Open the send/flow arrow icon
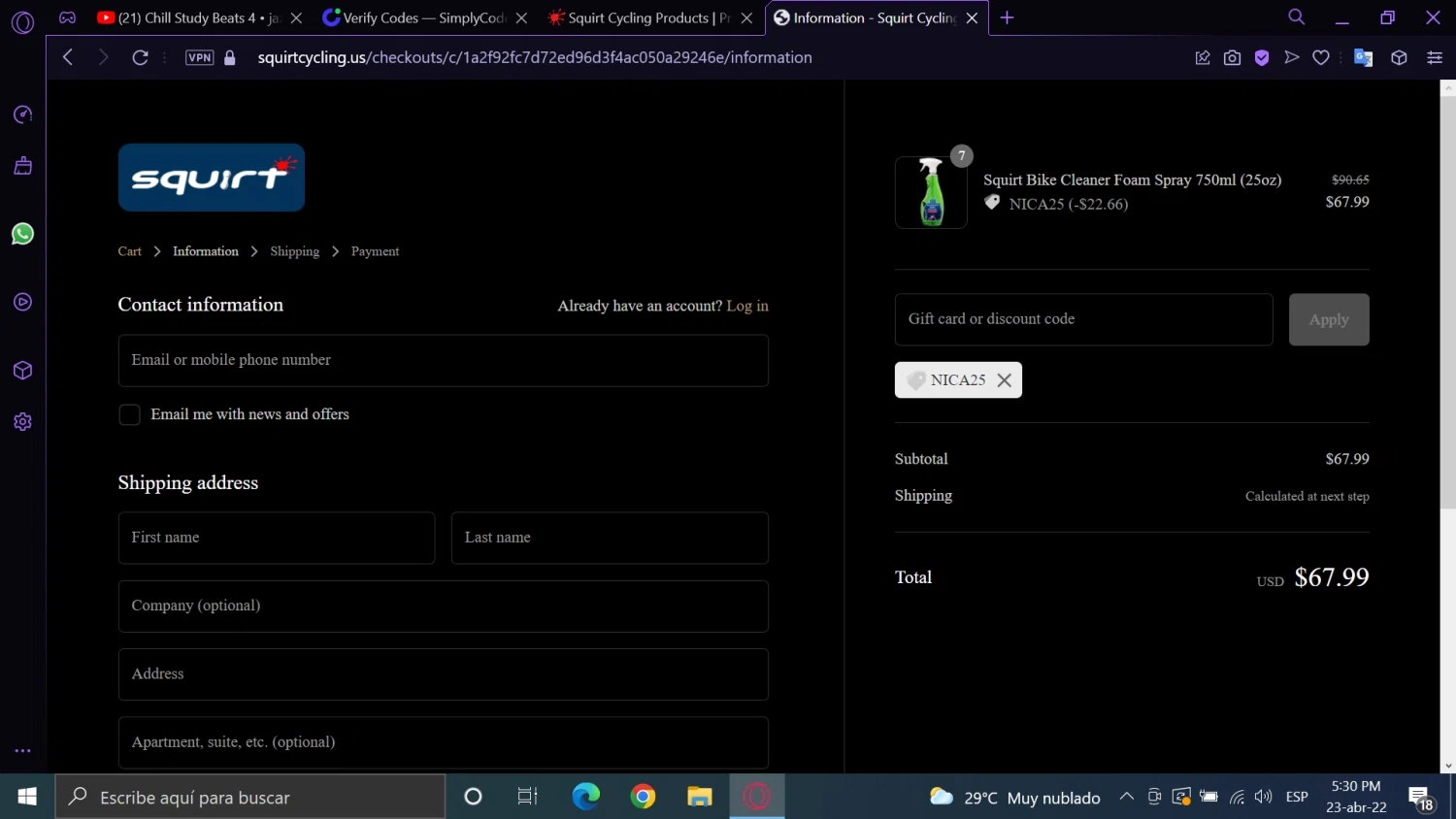This screenshot has height=819, width=1456. [1291, 57]
